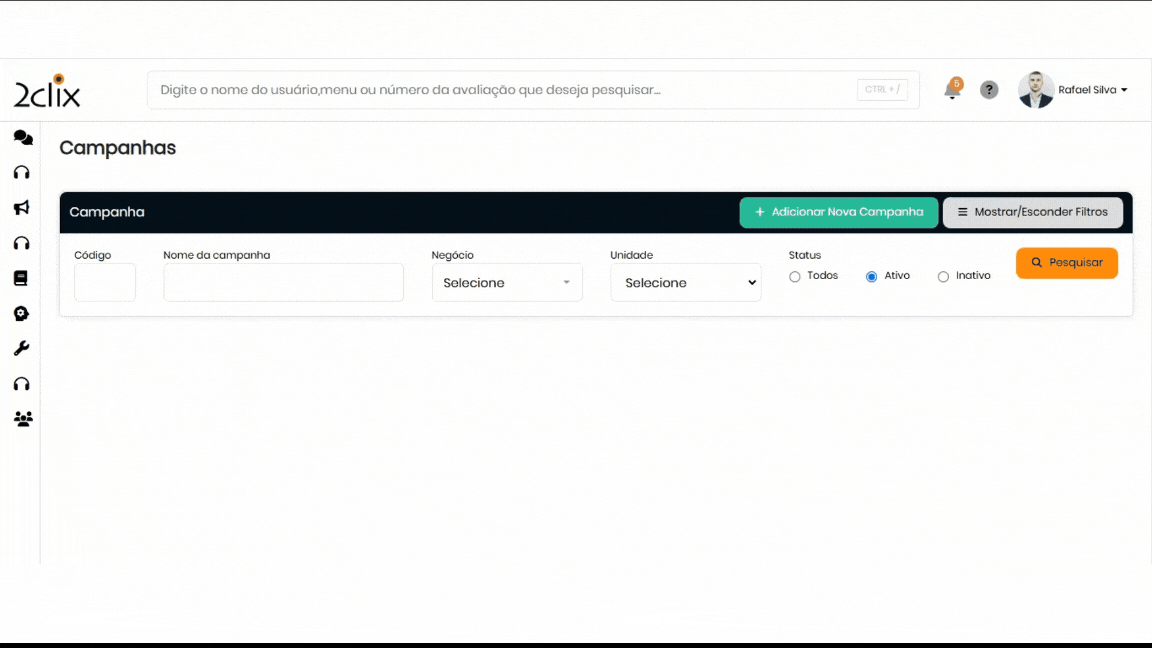Click the question mark help icon
This screenshot has height=648, width=1152.
tap(989, 90)
